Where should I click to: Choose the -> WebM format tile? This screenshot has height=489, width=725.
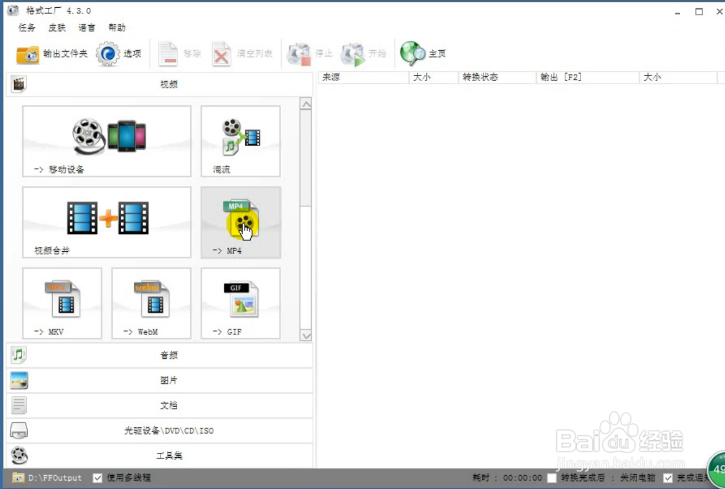pyautogui.click(x=151, y=303)
